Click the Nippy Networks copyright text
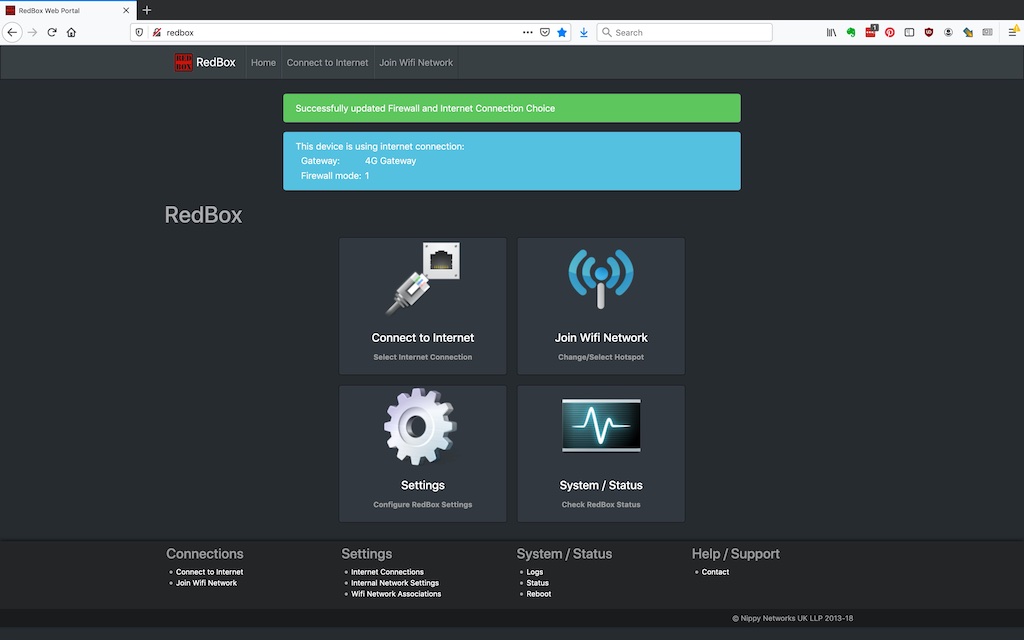1024x640 pixels. pyautogui.click(x=792, y=618)
